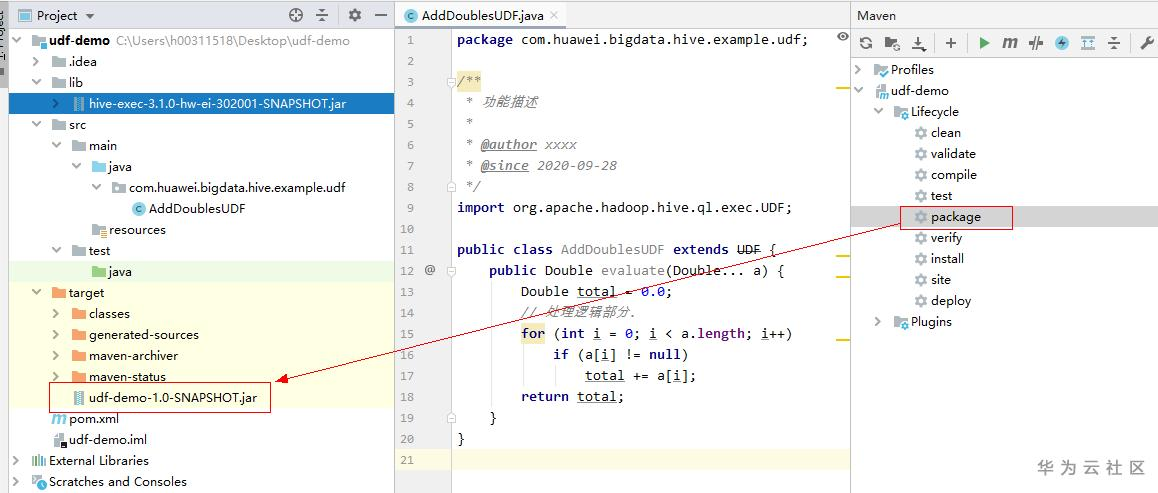This screenshot has width=1158, height=493.
Task: Fold the Javadoc comment at line 3
Action: pos(450,82)
